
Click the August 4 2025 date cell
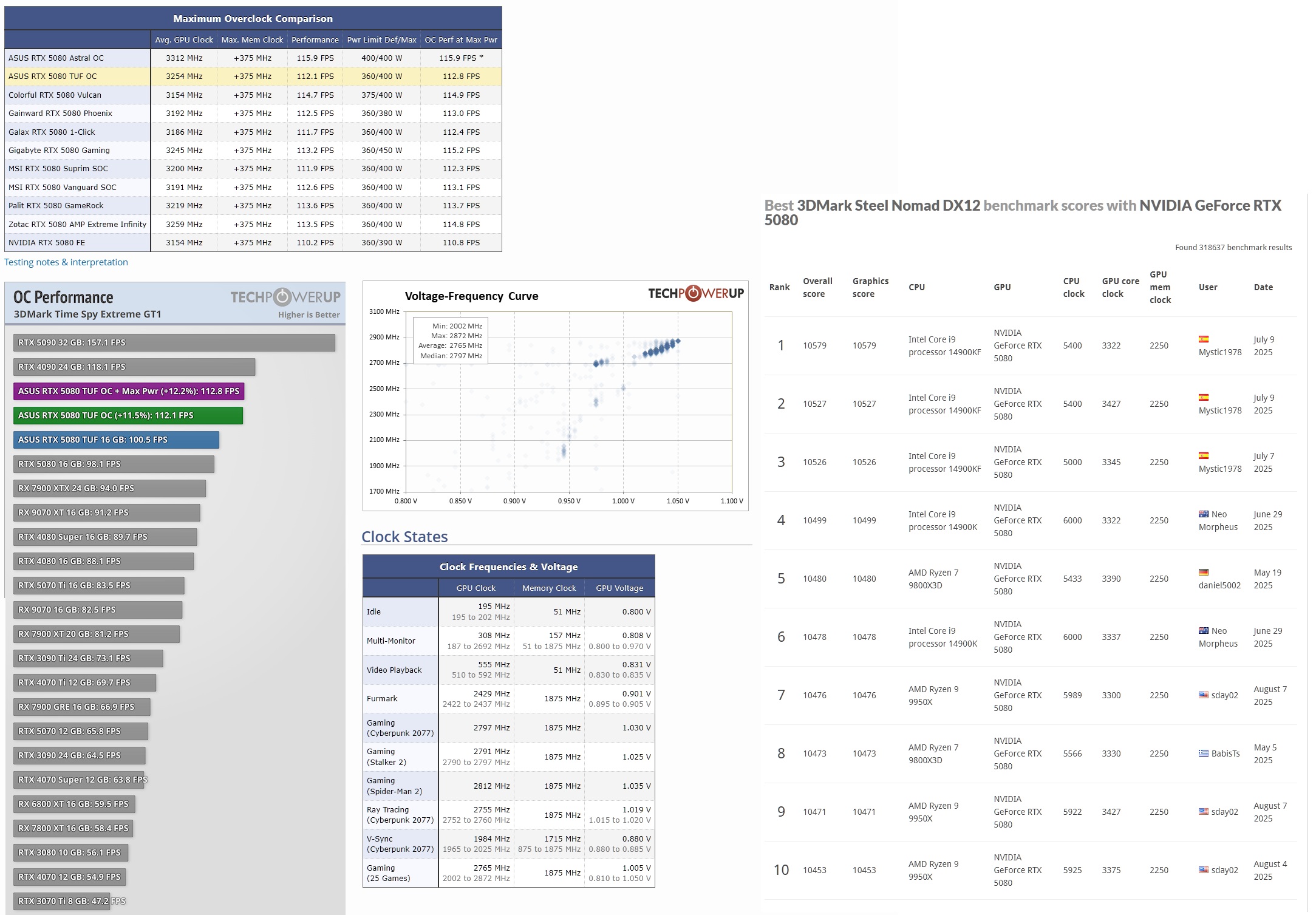tap(1270, 870)
